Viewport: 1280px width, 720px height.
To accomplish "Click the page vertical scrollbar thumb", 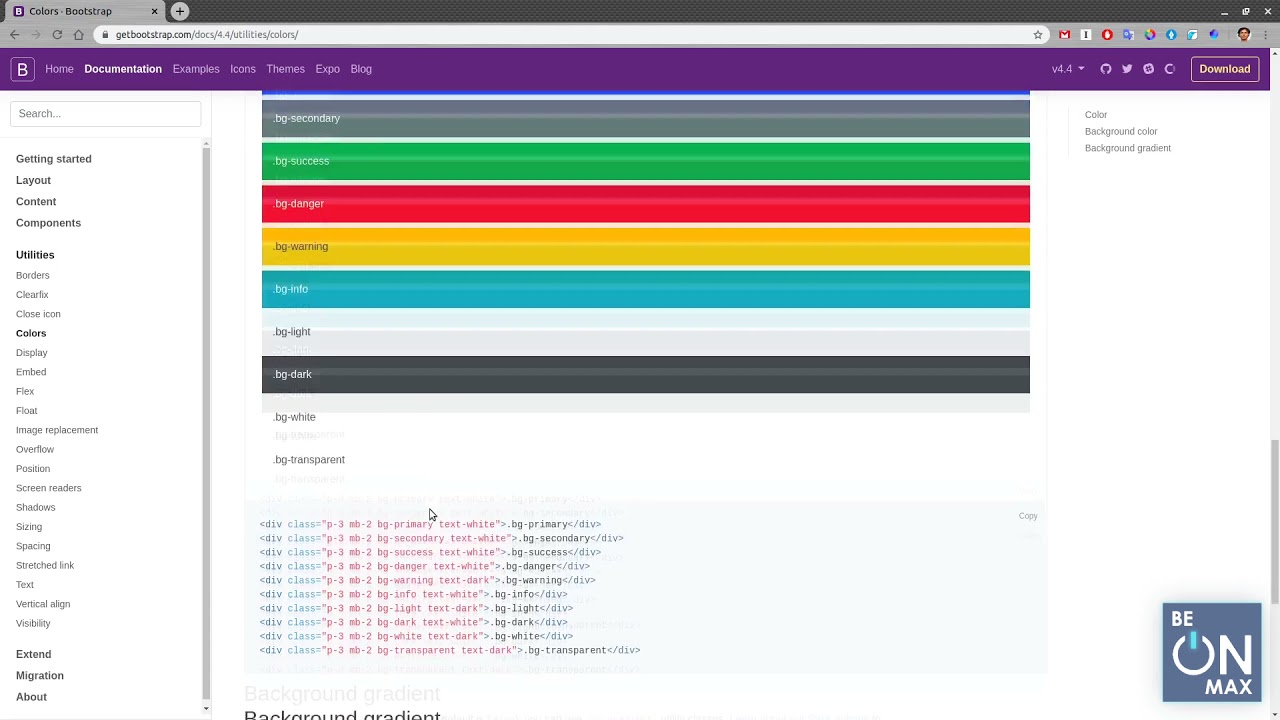I will [1274, 521].
